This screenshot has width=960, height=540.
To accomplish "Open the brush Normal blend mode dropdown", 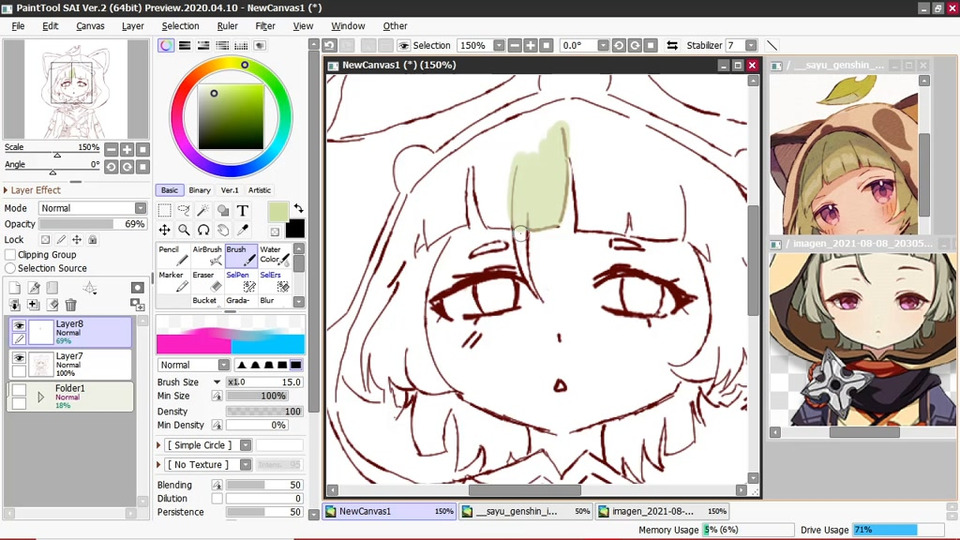I will click(223, 365).
